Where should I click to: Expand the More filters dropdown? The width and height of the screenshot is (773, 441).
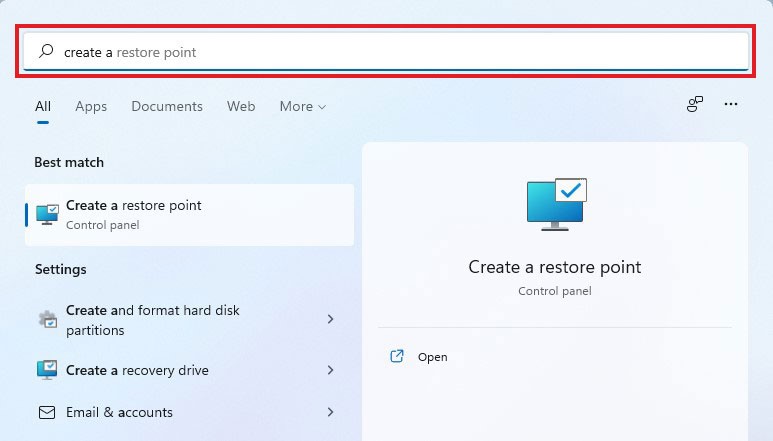303,106
